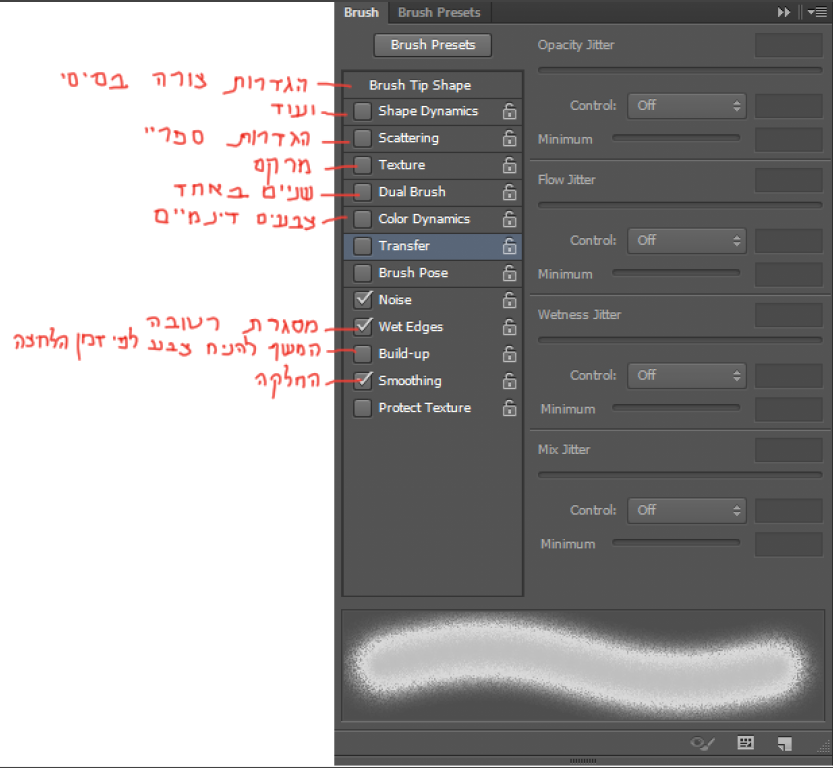
Task: Click the Flow Jitter Minimum slider
Action: click(676, 273)
